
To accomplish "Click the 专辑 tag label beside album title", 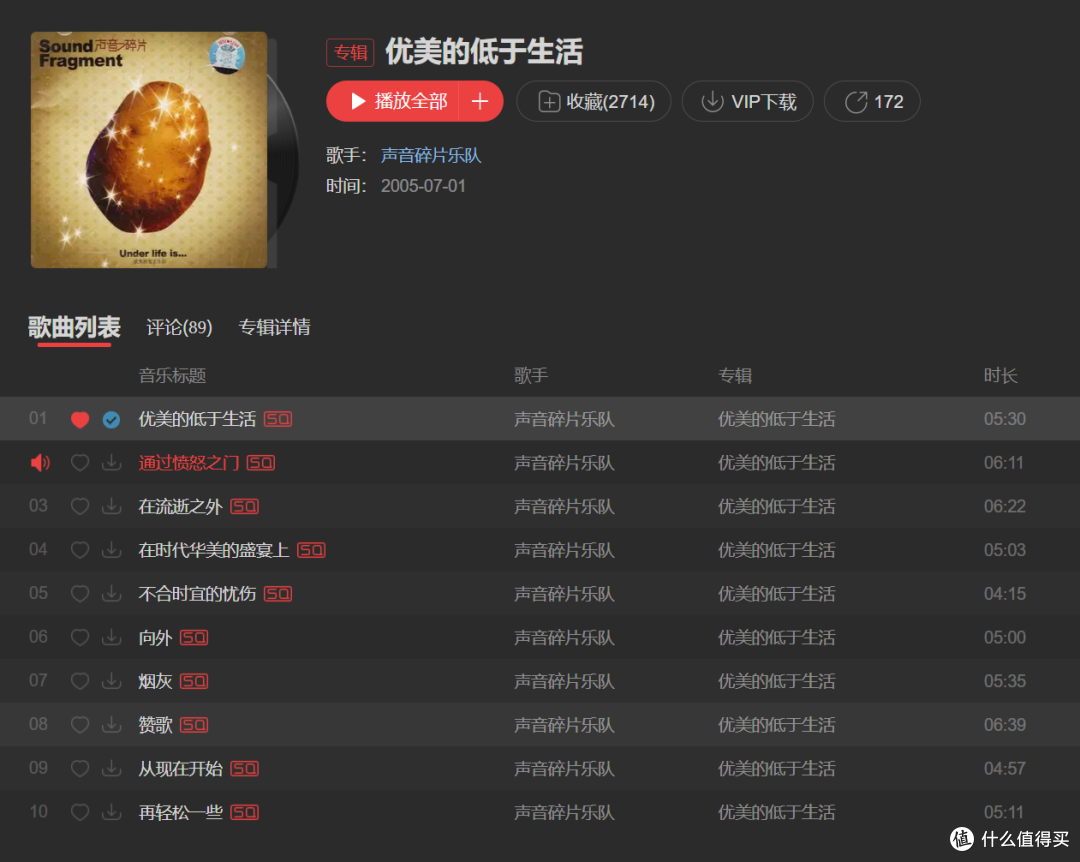I will click(x=350, y=52).
